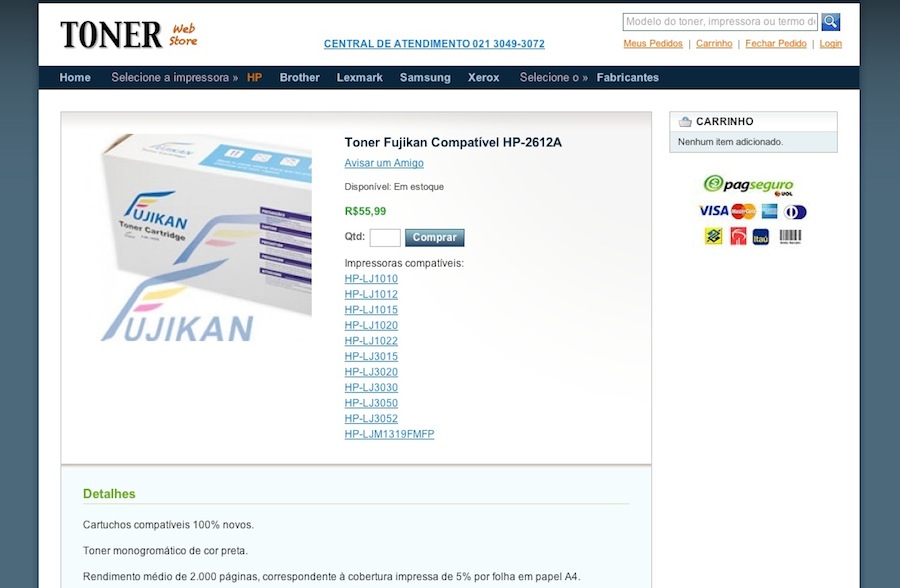The height and width of the screenshot is (588, 900).
Task: Click the Visa card icon
Action: point(713,211)
